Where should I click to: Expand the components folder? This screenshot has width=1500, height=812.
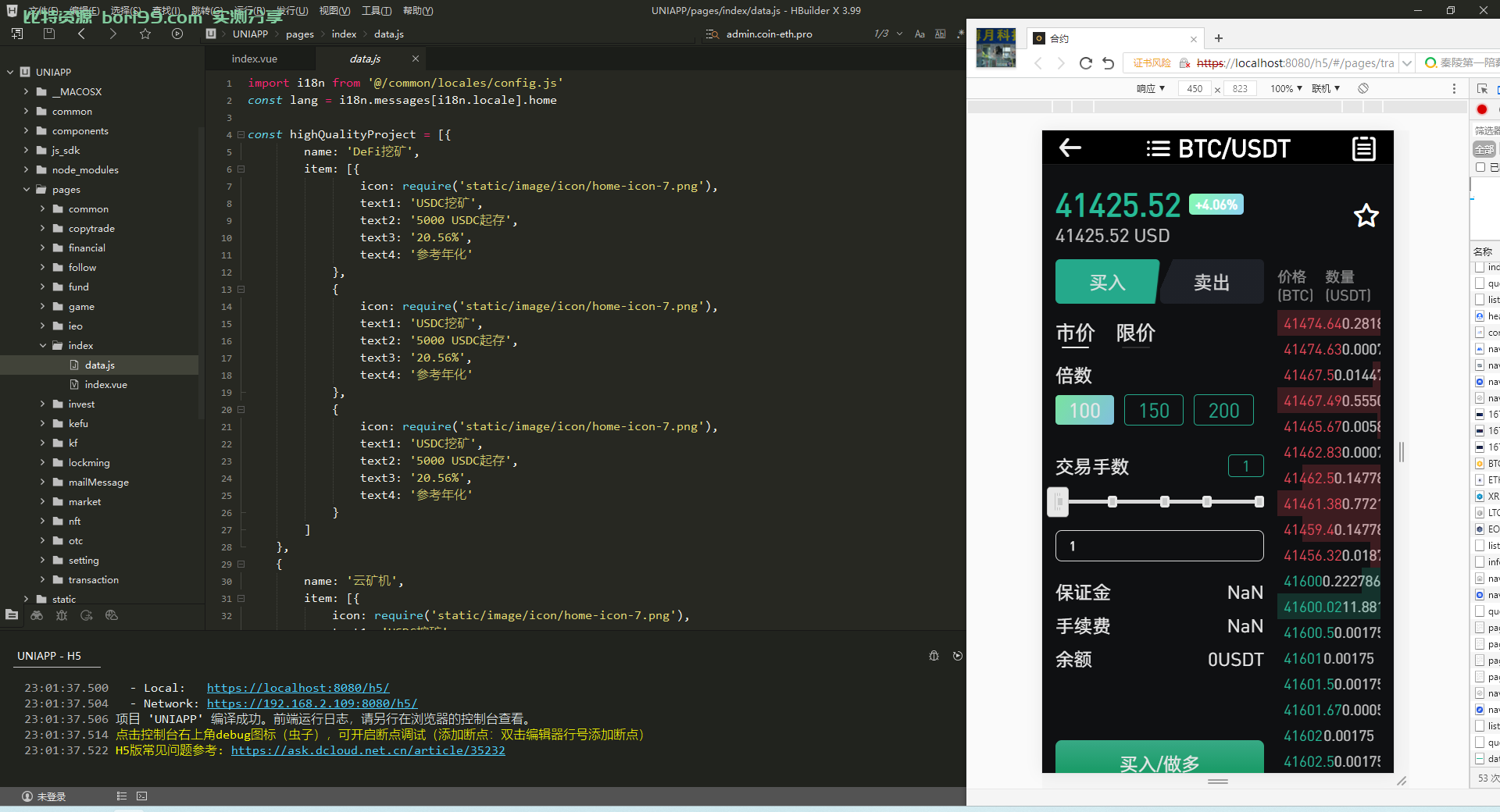[x=26, y=130]
